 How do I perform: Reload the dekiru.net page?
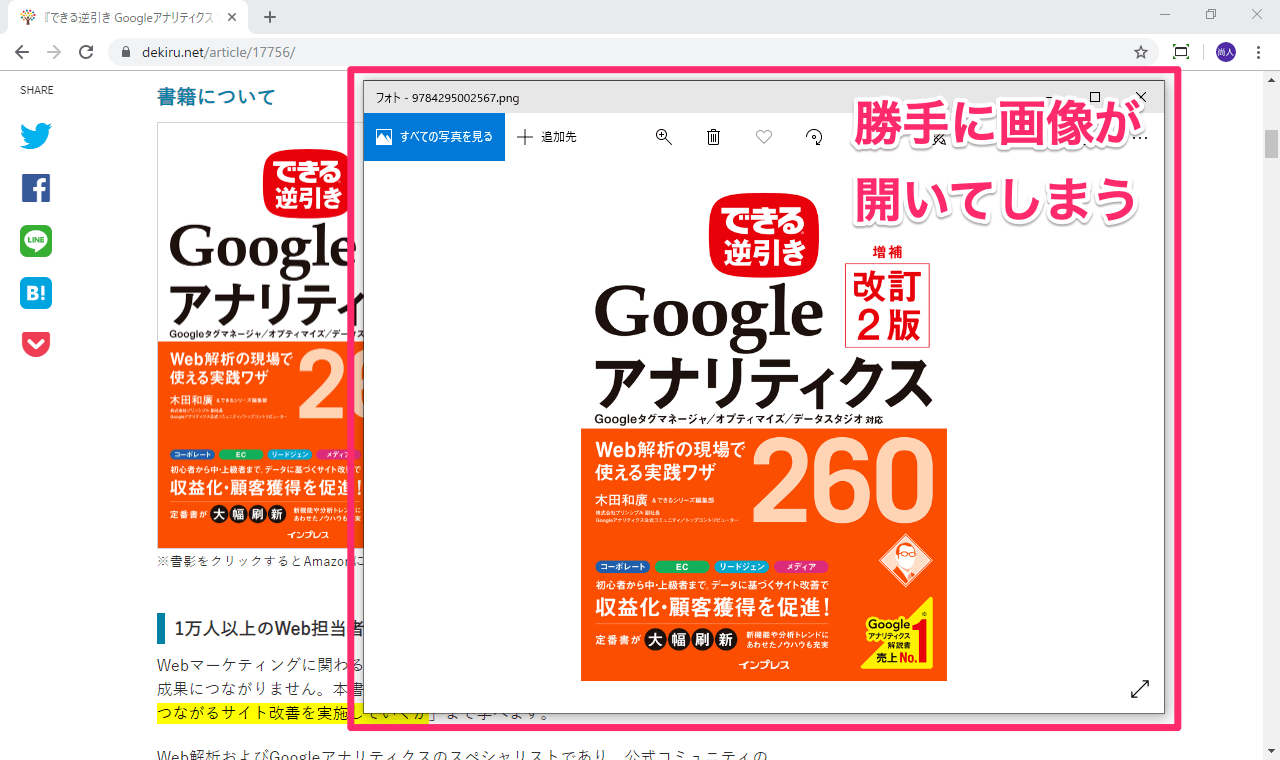[x=87, y=52]
